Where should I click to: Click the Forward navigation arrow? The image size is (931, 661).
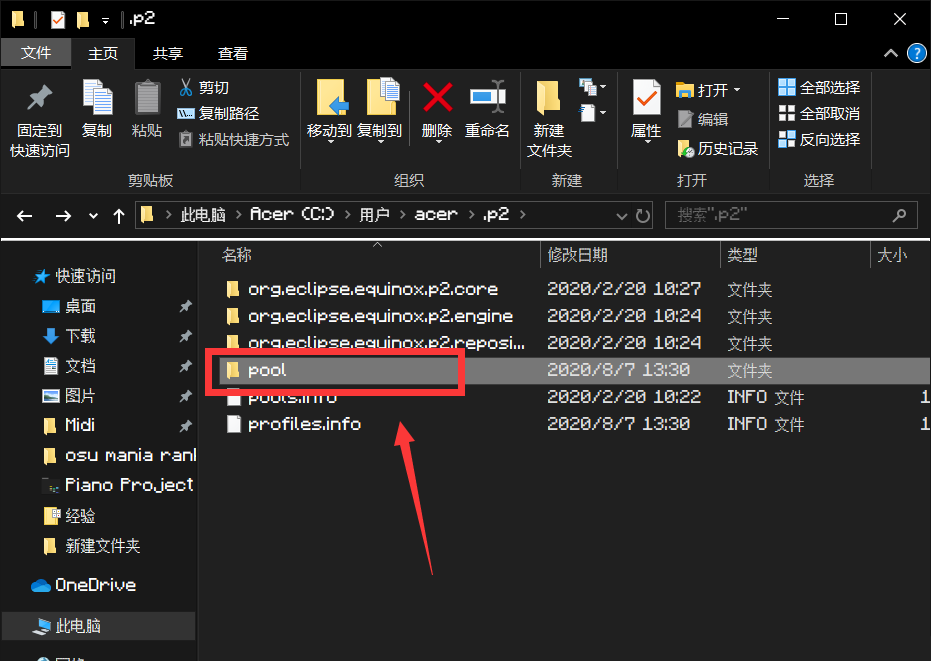point(63,216)
